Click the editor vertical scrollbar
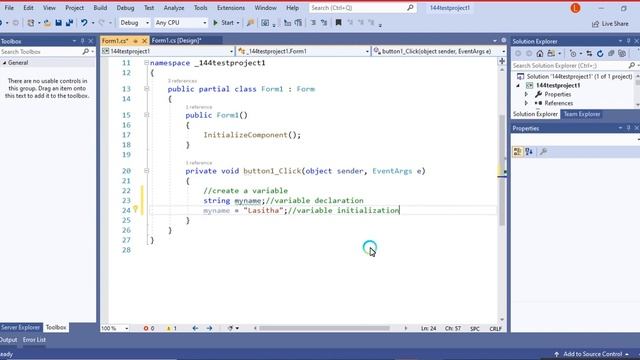This screenshot has height=360, width=640. pyautogui.click(x=502, y=171)
